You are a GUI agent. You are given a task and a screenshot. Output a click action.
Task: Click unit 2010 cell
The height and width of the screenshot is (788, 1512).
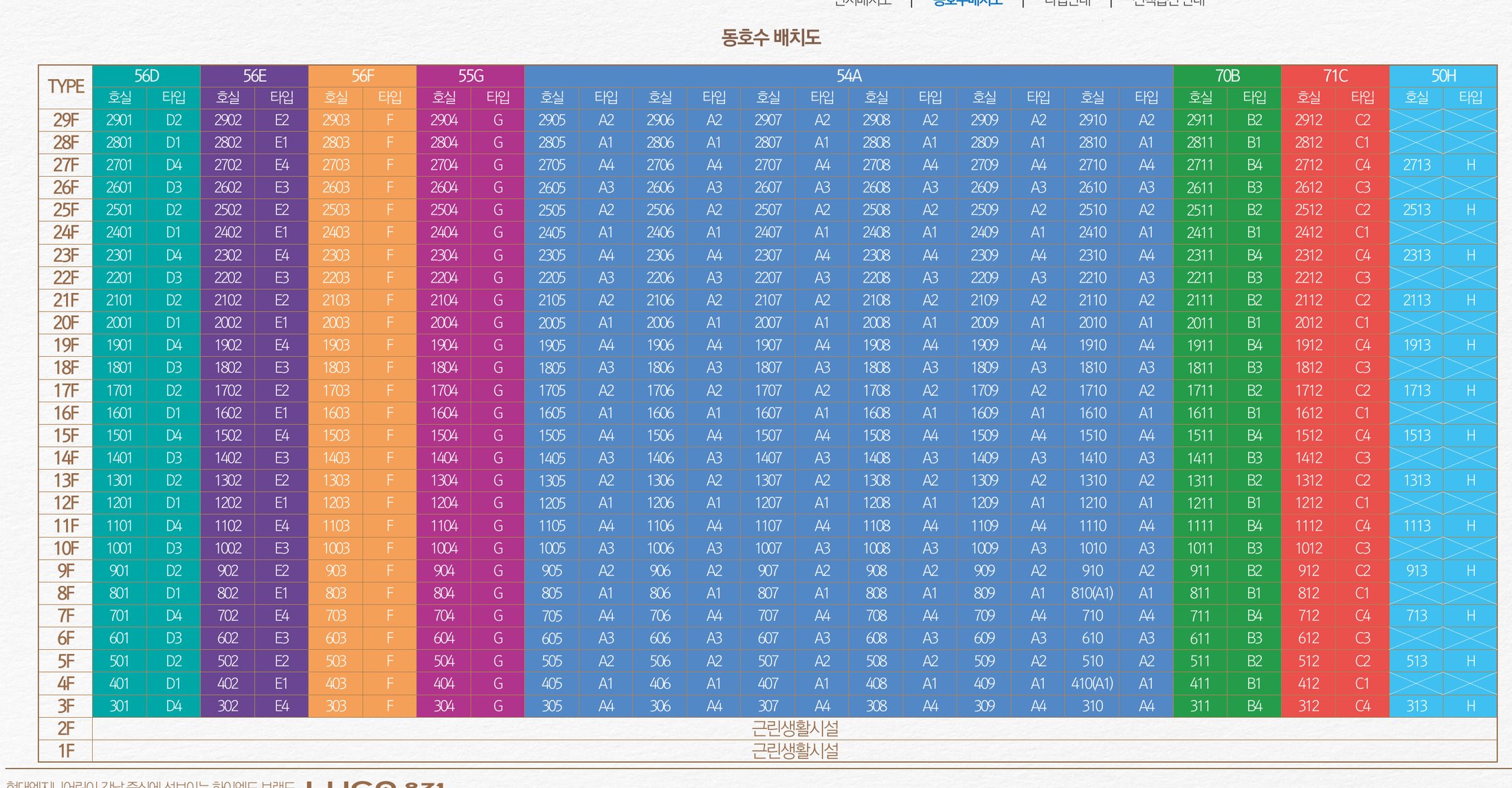pyautogui.click(x=1092, y=322)
